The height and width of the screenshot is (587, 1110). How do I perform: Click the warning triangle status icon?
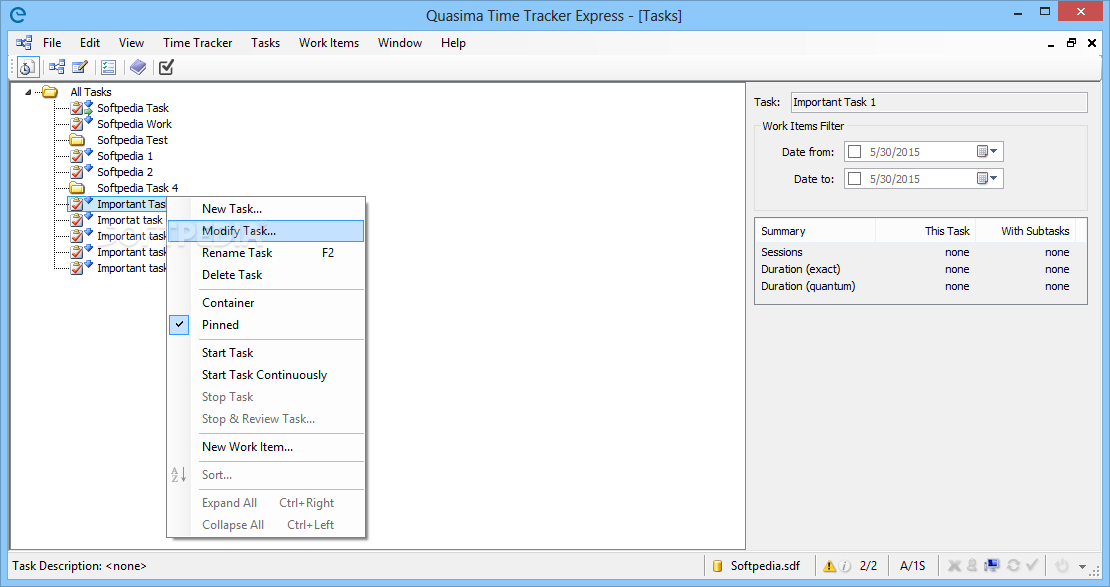[x=829, y=566]
